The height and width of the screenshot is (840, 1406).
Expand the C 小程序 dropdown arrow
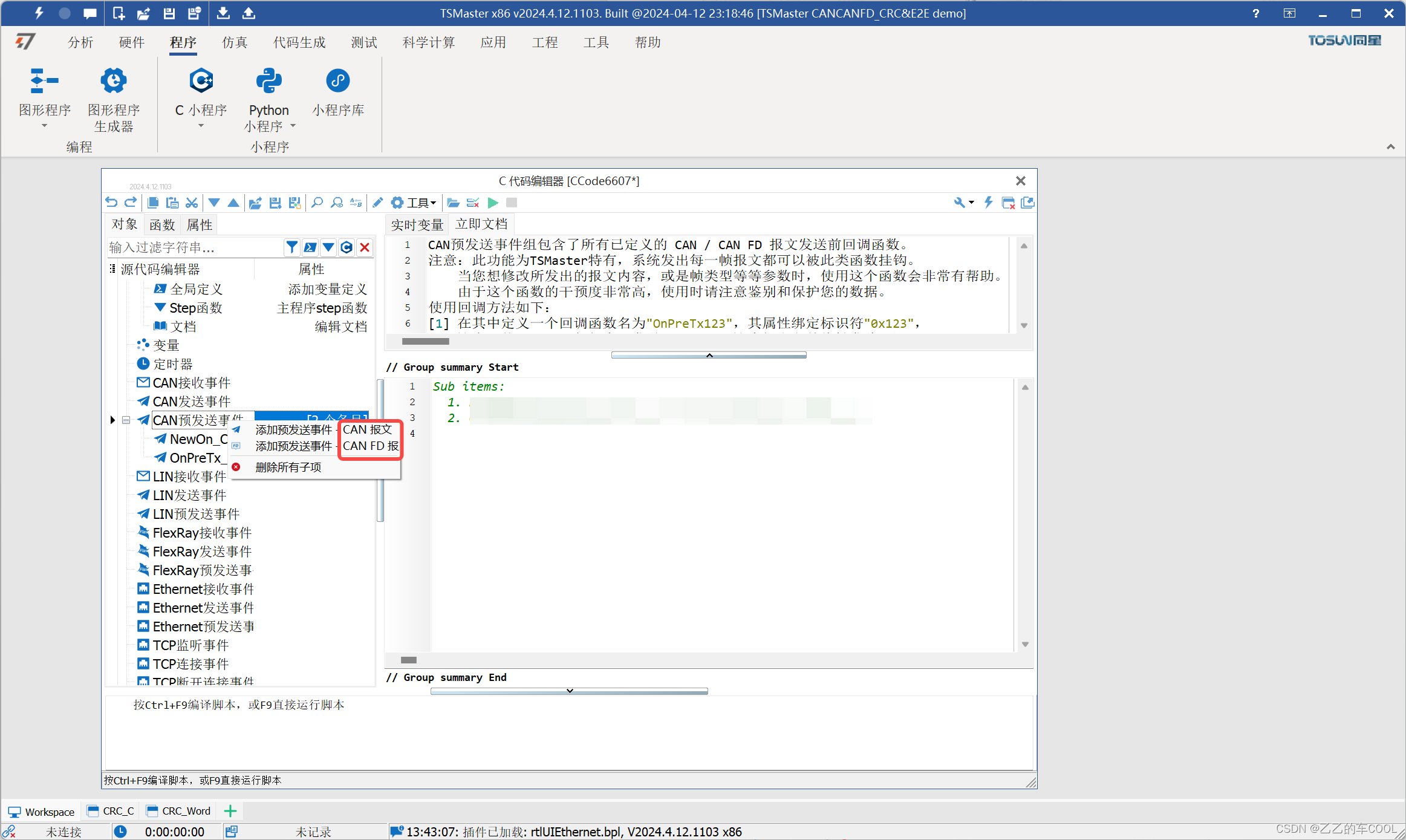pos(201,126)
